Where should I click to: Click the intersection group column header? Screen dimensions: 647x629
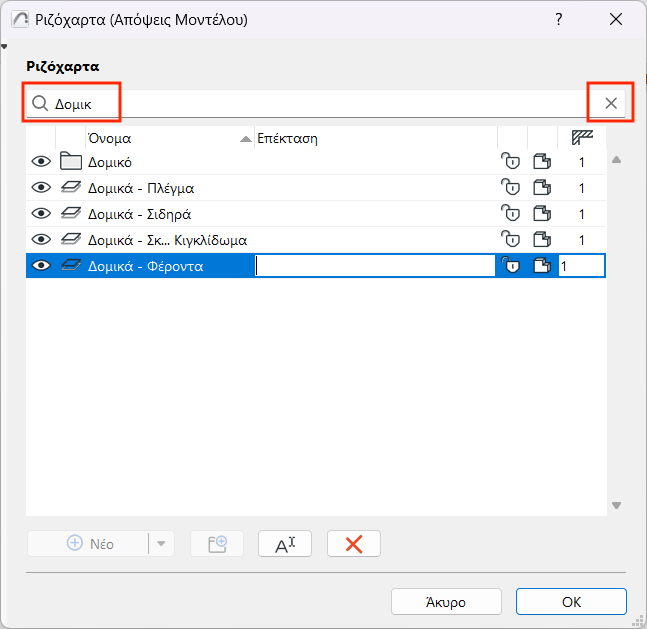(582, 138)
